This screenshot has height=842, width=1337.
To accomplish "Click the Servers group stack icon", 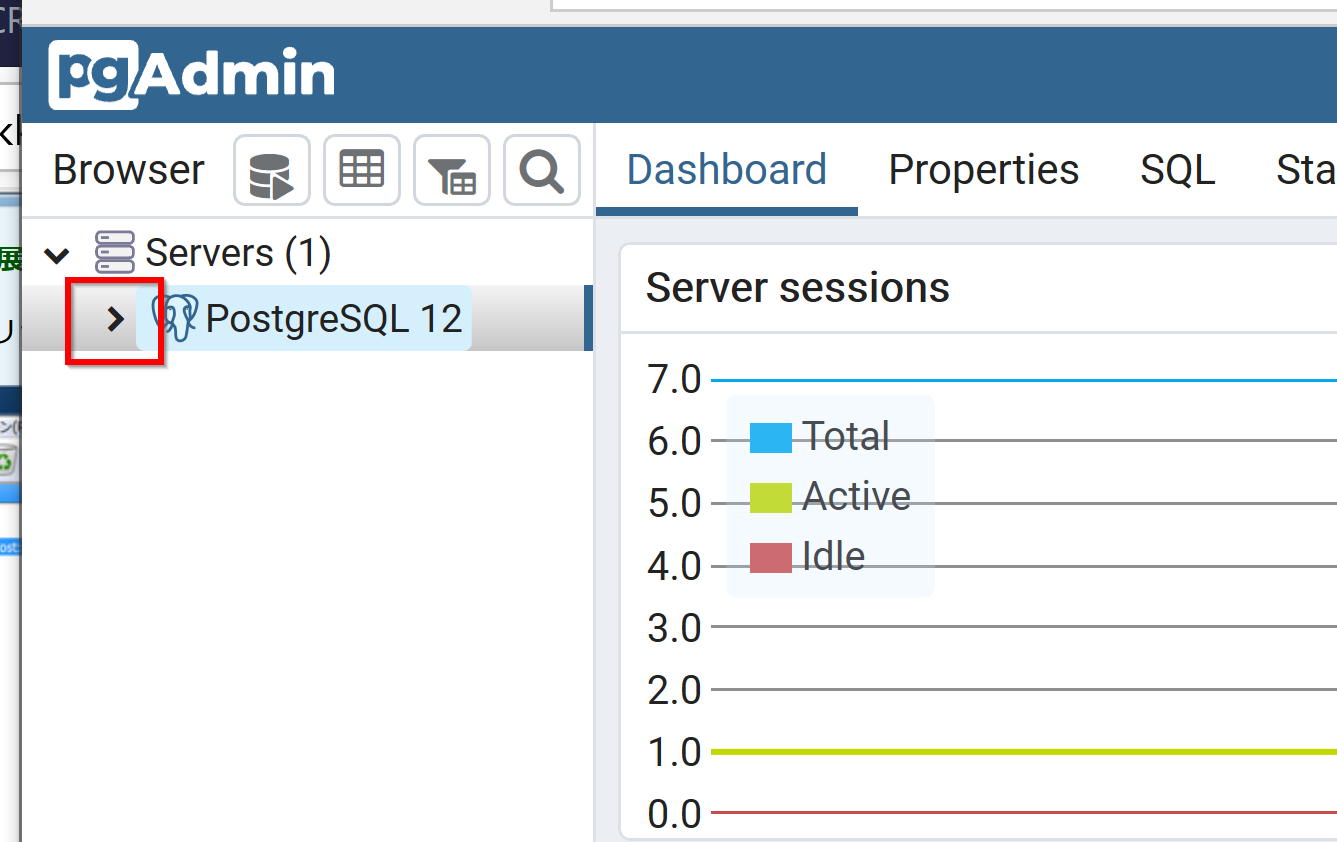I will pos(114,253).
